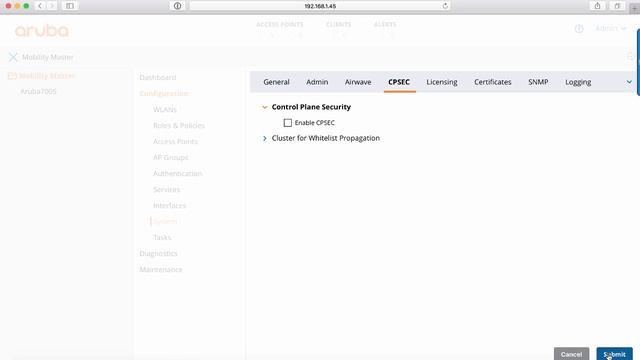Switch to the Admin tab
The height and width of the screenshot is (360, 640).
(x=317, y=82)
